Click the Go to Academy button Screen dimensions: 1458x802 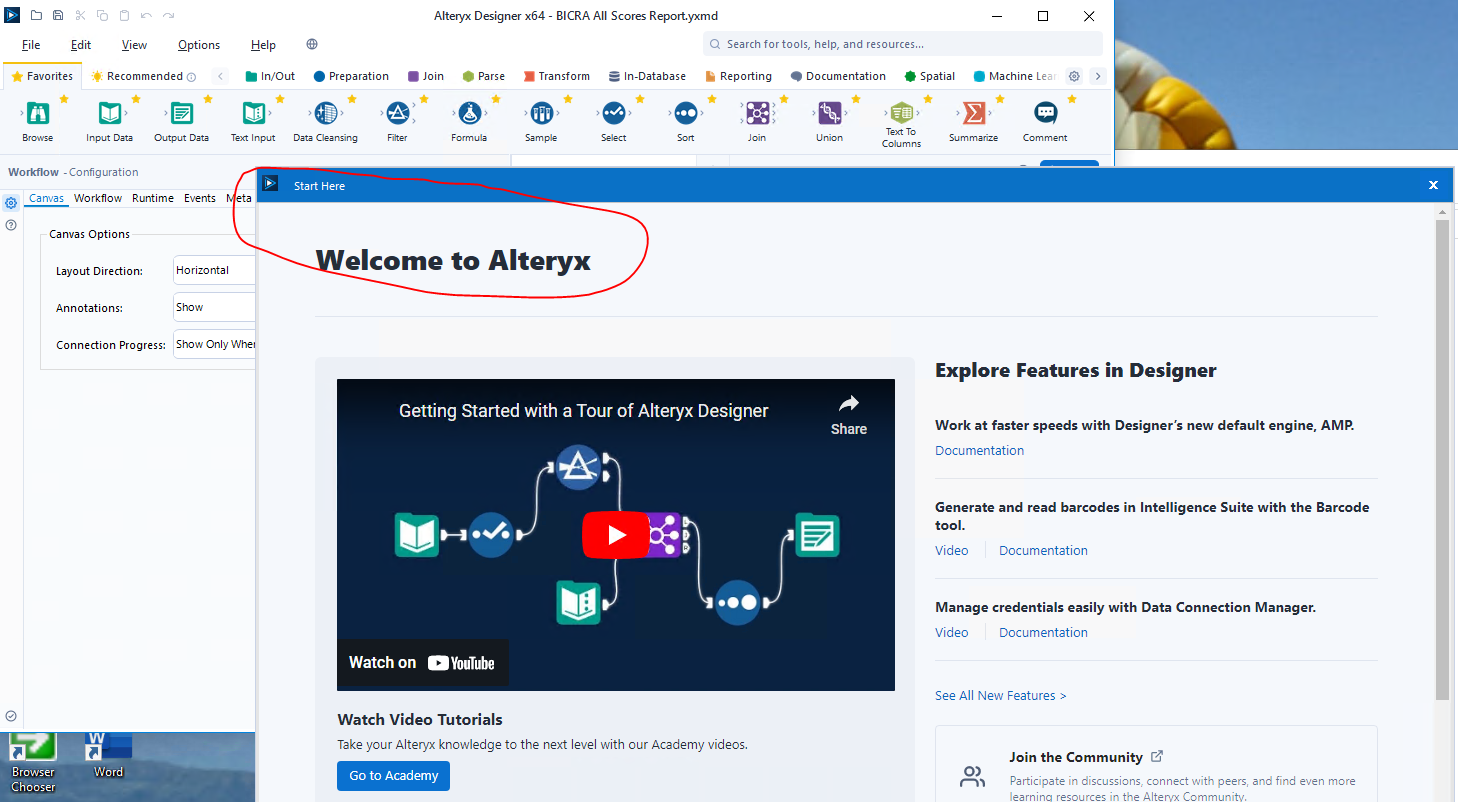point(393,776)
